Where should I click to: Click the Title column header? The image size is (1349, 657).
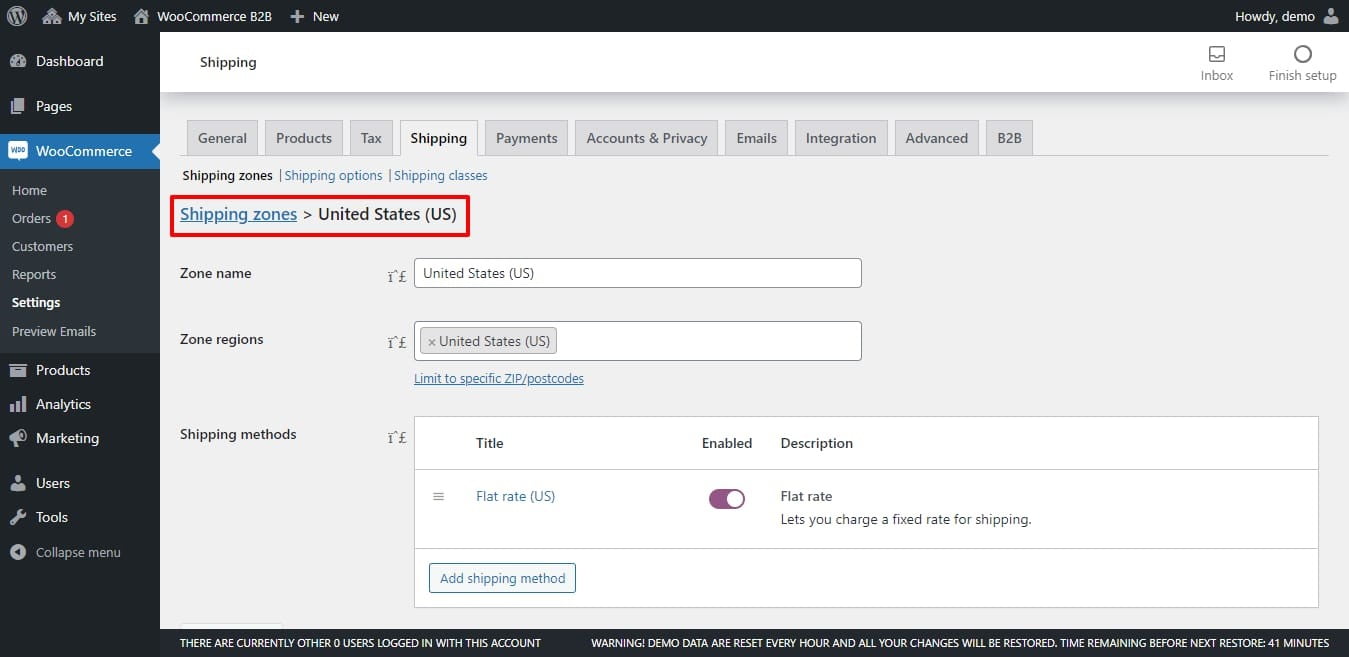(x=490, y=443)
